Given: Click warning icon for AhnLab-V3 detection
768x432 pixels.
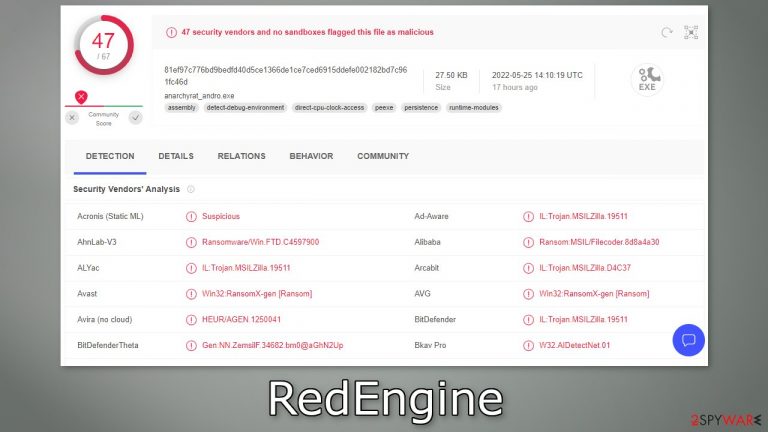Looking at the screenshot, I should tap(191, 242).
